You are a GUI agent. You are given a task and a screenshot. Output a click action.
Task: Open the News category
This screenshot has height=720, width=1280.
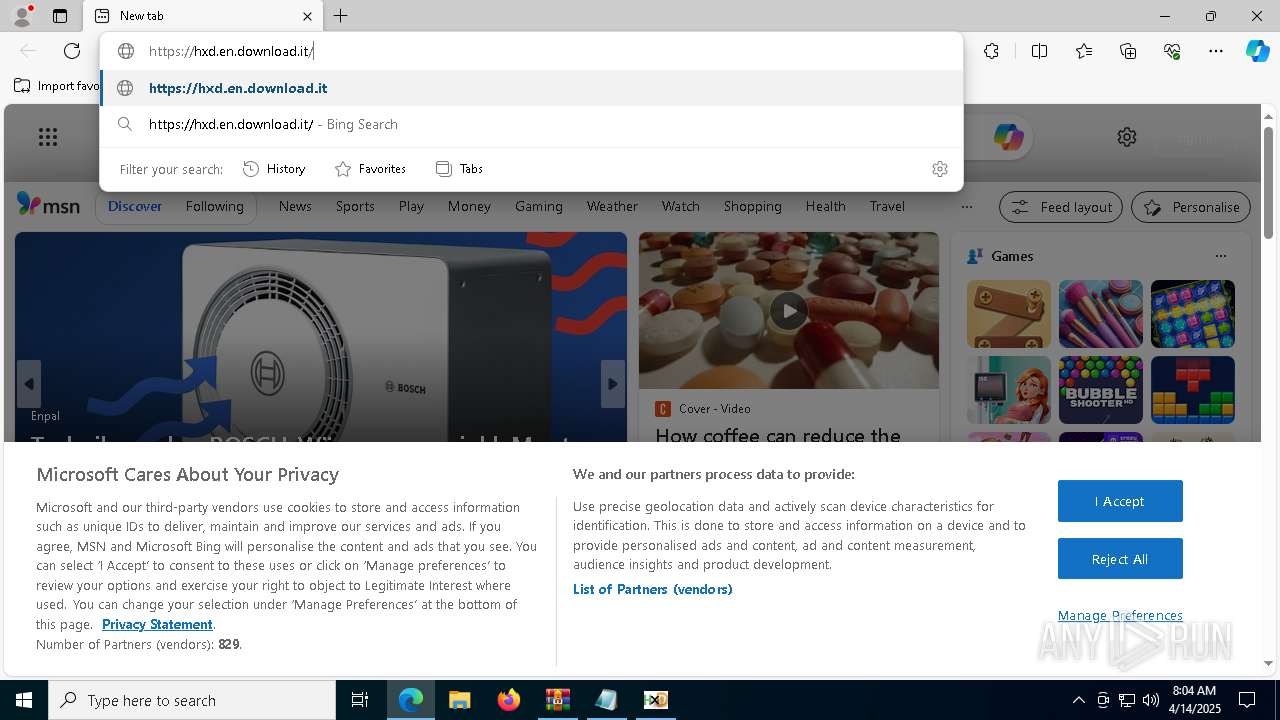click(295, 206)
